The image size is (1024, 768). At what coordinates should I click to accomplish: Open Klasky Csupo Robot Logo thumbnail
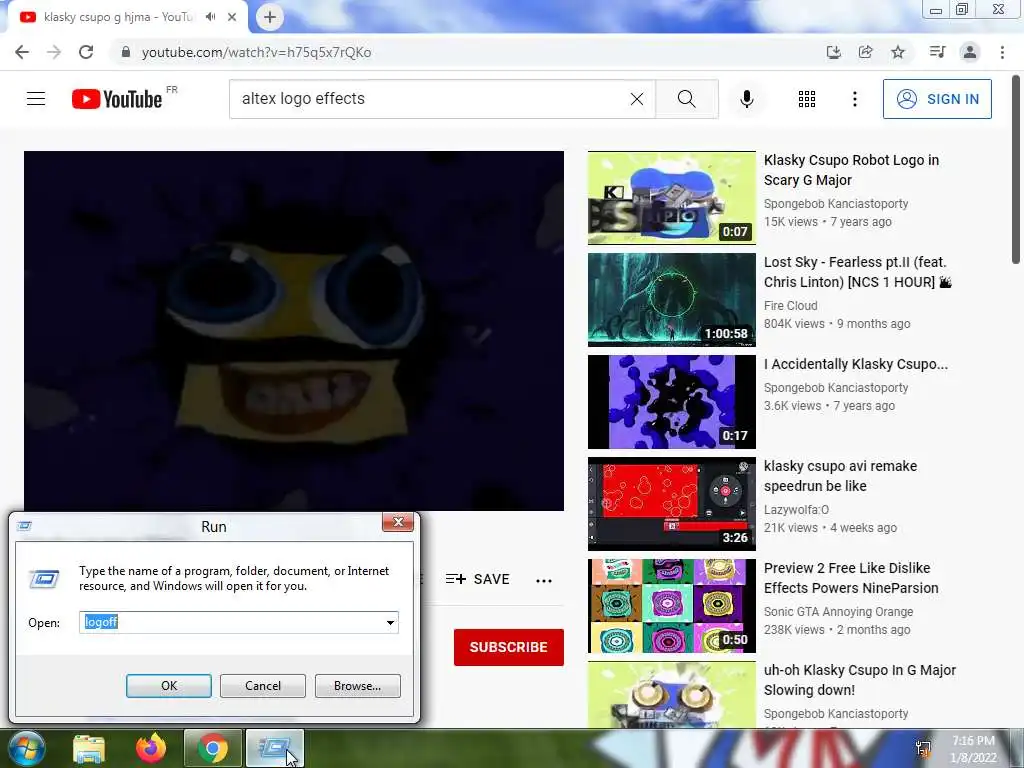click(x=671, y=198)
